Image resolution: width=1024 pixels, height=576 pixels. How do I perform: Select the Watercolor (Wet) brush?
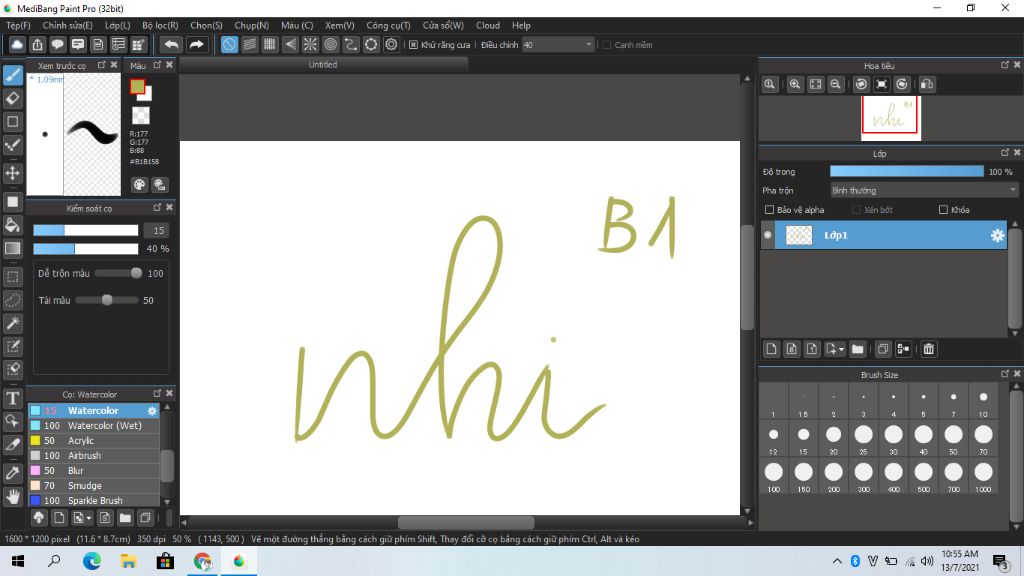[x=94, y=426]
